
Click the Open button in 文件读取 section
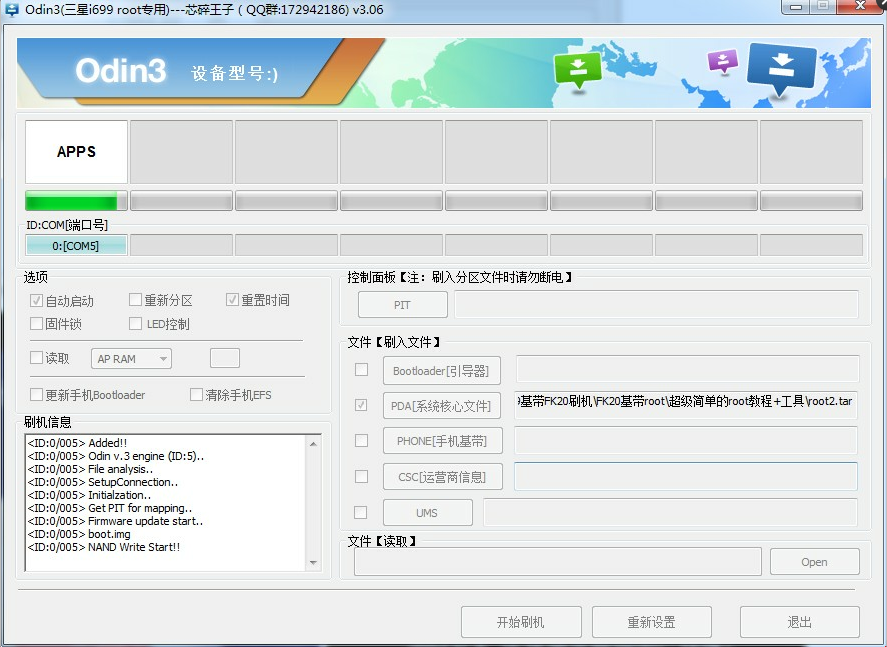coord(815,562)
